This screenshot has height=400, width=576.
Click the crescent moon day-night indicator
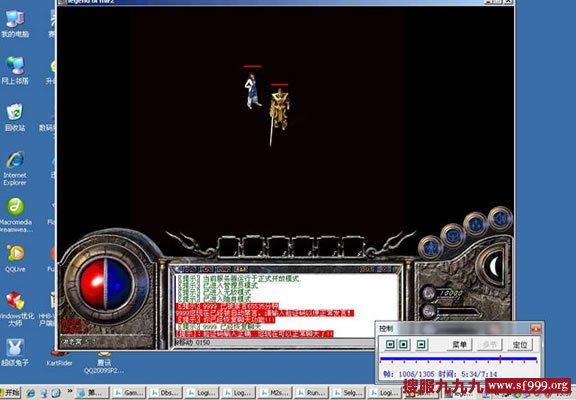pos(494,266)
